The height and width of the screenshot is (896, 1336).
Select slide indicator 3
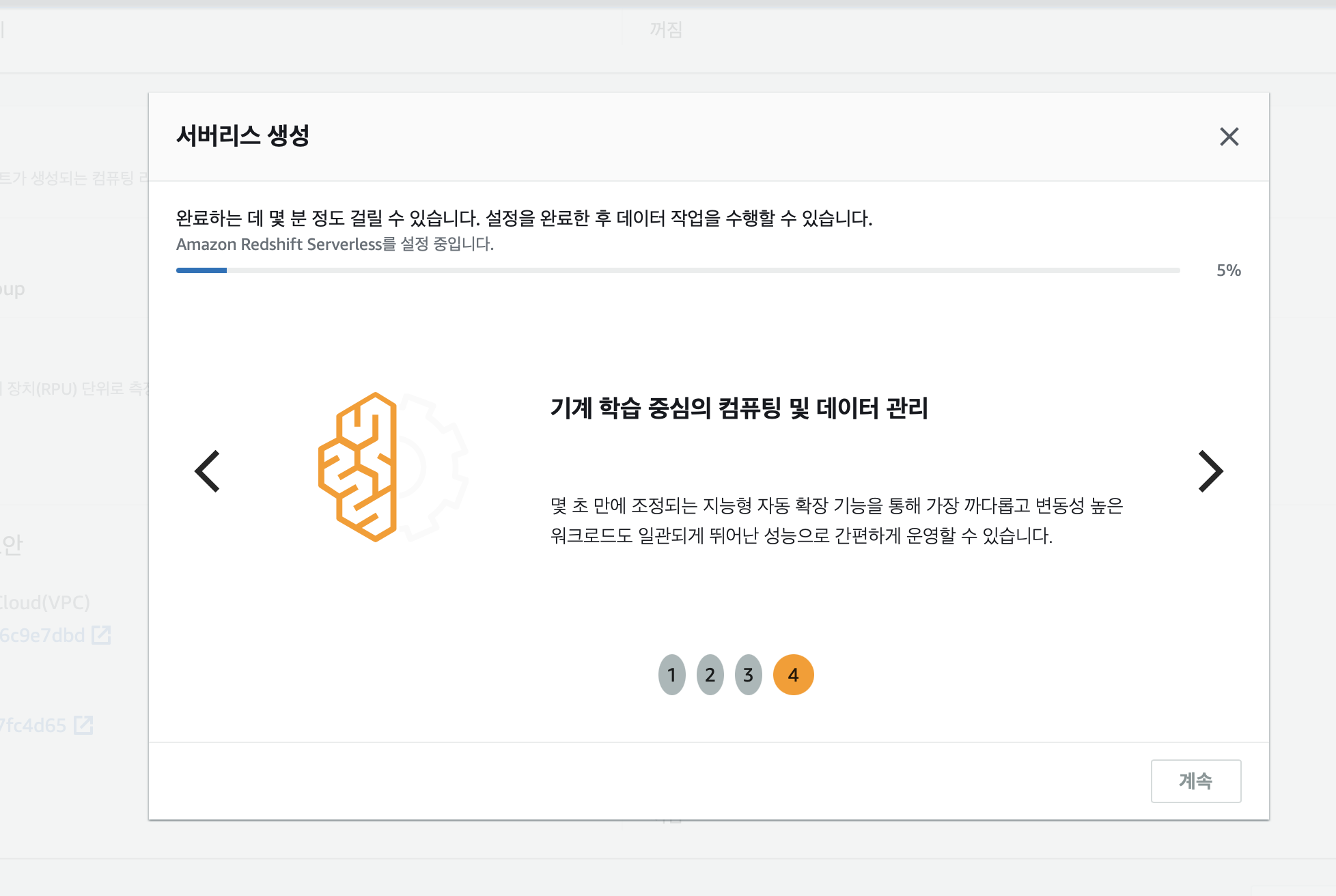click(x=748, y=675)
